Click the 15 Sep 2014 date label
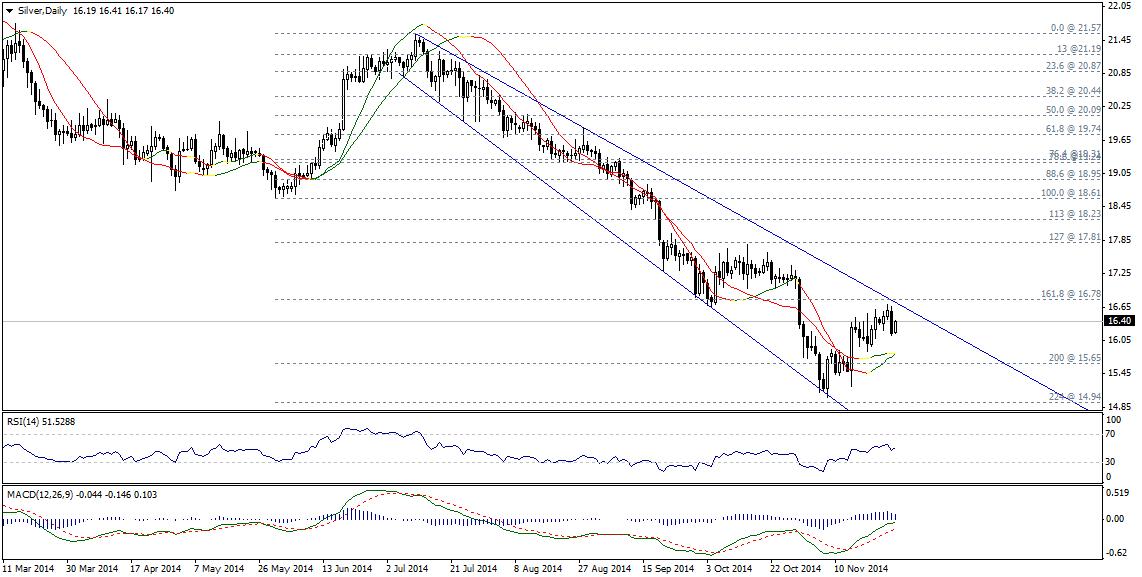Viewport: 1142px width, 577px height. point(669,569)
